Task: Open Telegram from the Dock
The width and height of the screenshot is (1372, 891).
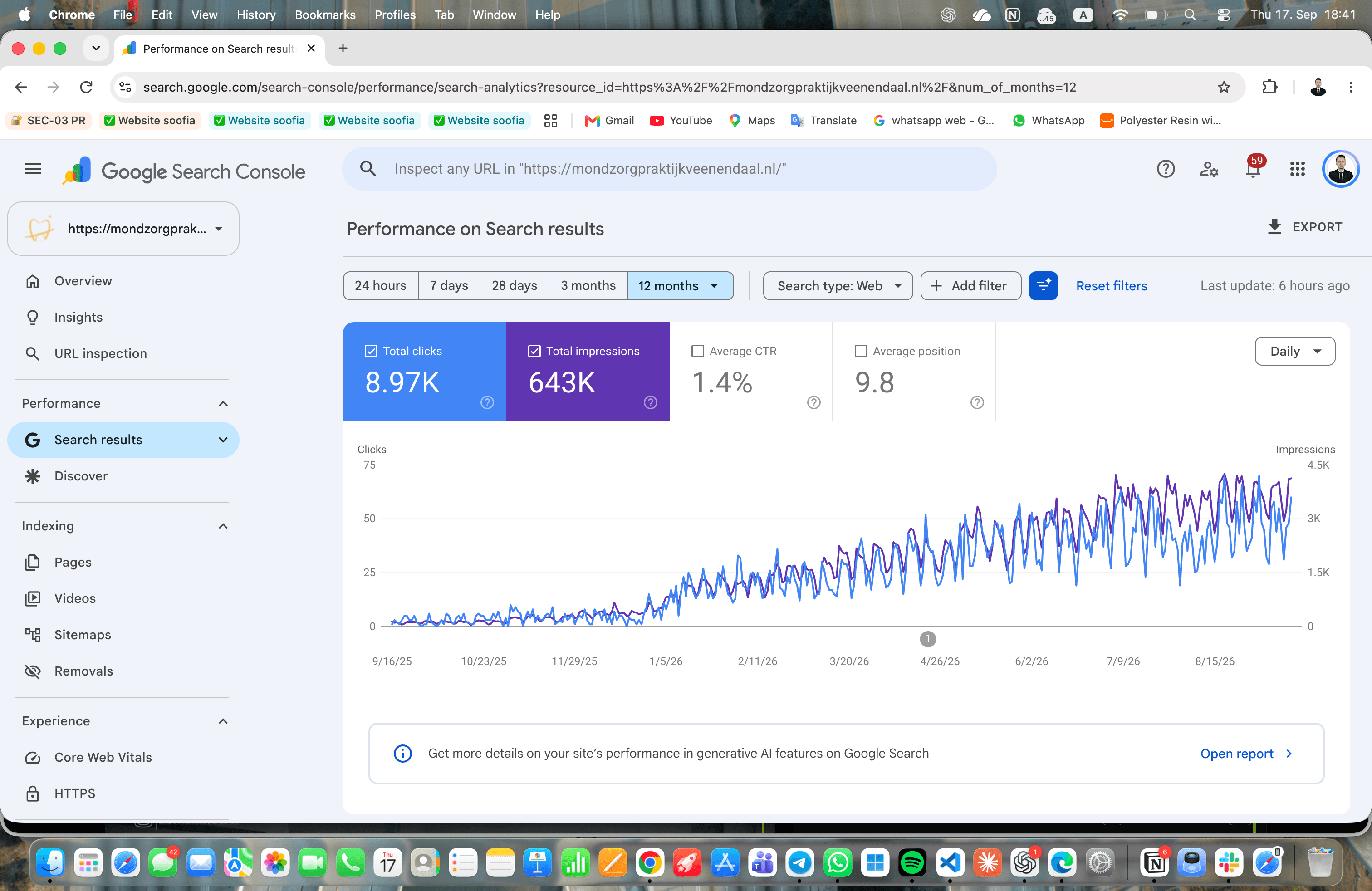Action: coord(799,863)
